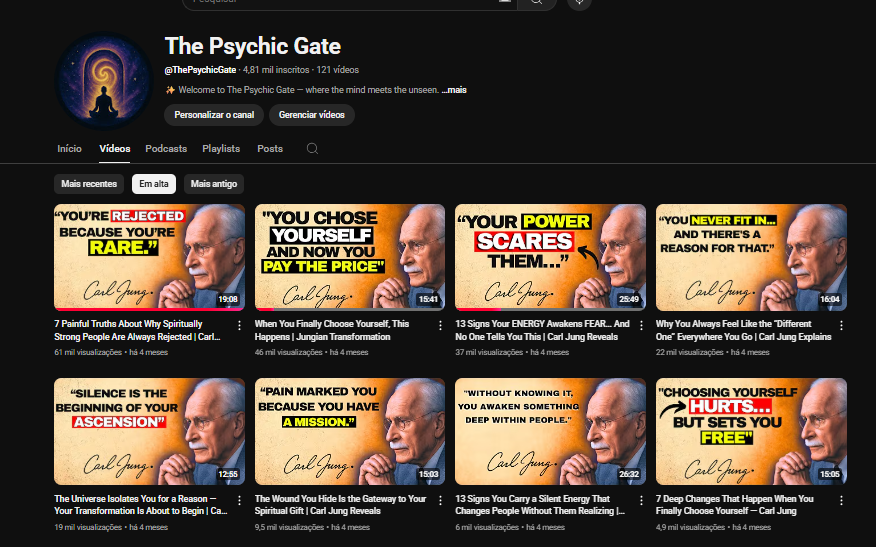Click The Psychic Gate channel avatar

coord(104,81)
